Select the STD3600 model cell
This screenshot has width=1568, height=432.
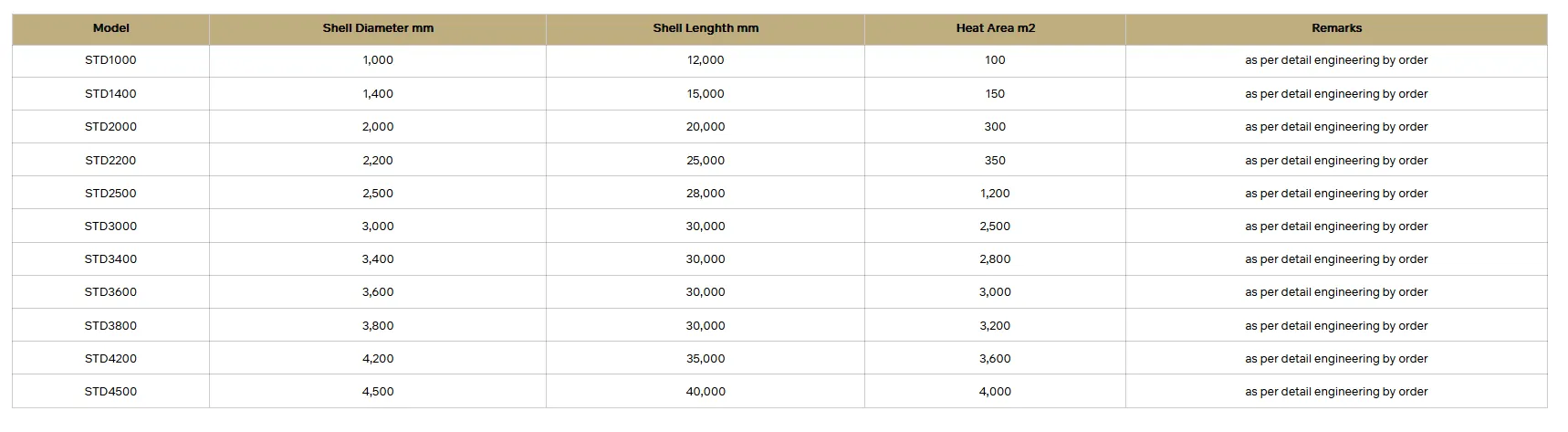pyautogui.click(x=110, y=292)
